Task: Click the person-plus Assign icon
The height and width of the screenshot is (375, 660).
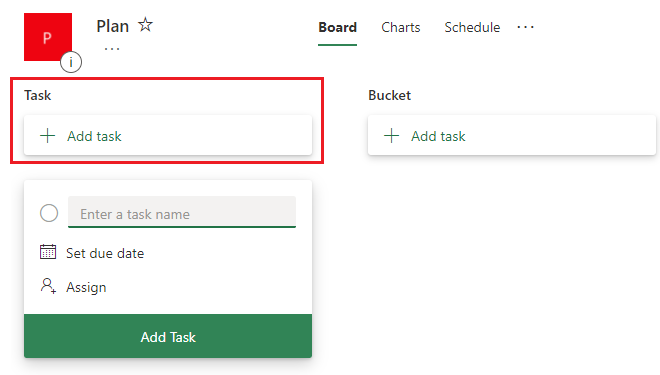Action: (x=48, y=286)
